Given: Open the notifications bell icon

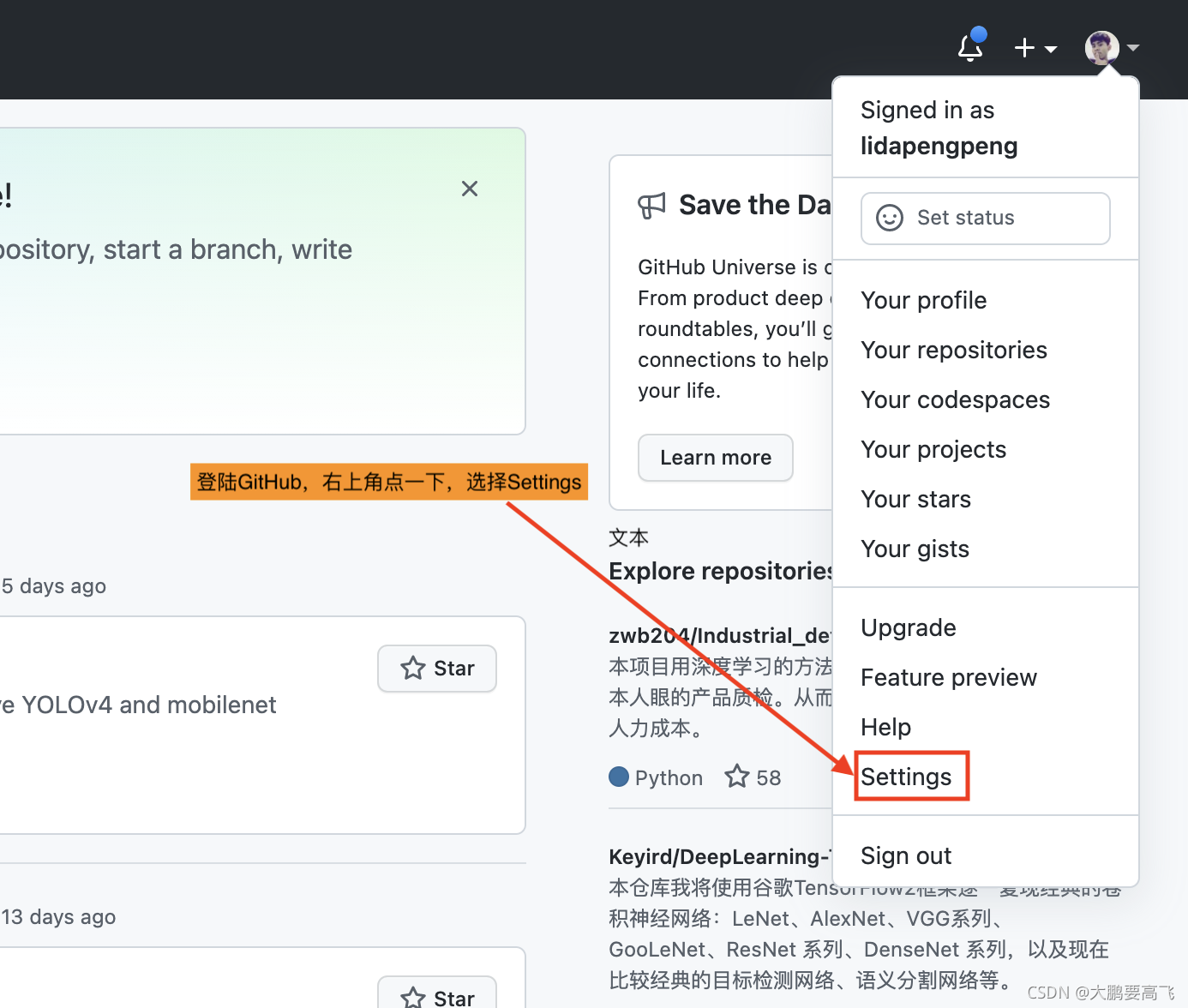Looking at the screenshot, I should click(x=970, y=46).
